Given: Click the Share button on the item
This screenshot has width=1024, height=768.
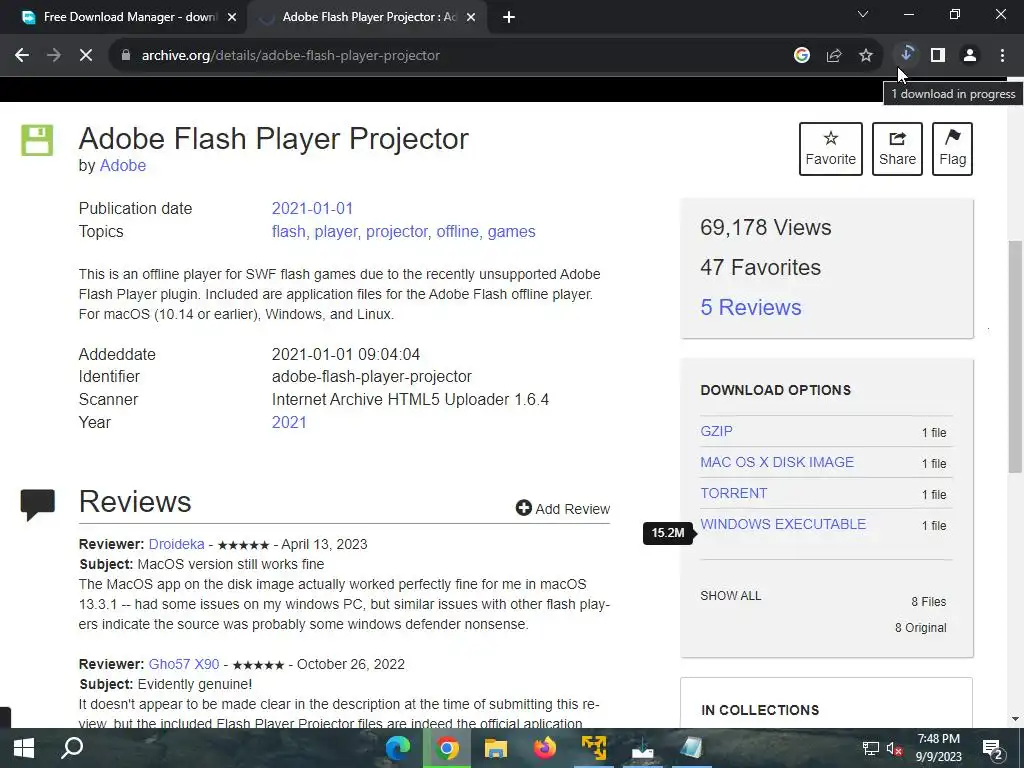Looking at the screenshot, I should click(x=897, y=149).
